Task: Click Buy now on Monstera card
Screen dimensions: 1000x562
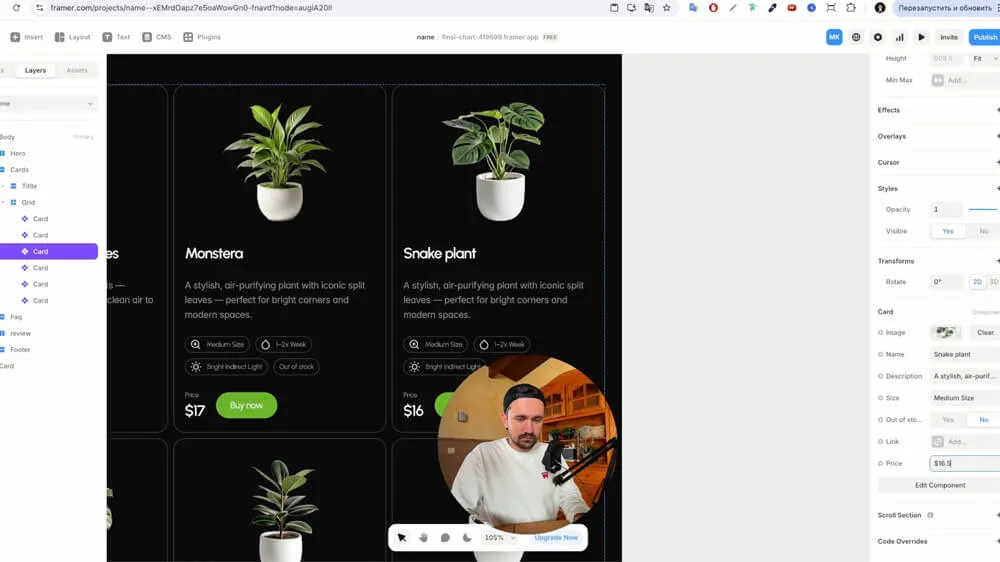Action: (x=246, y=405)
